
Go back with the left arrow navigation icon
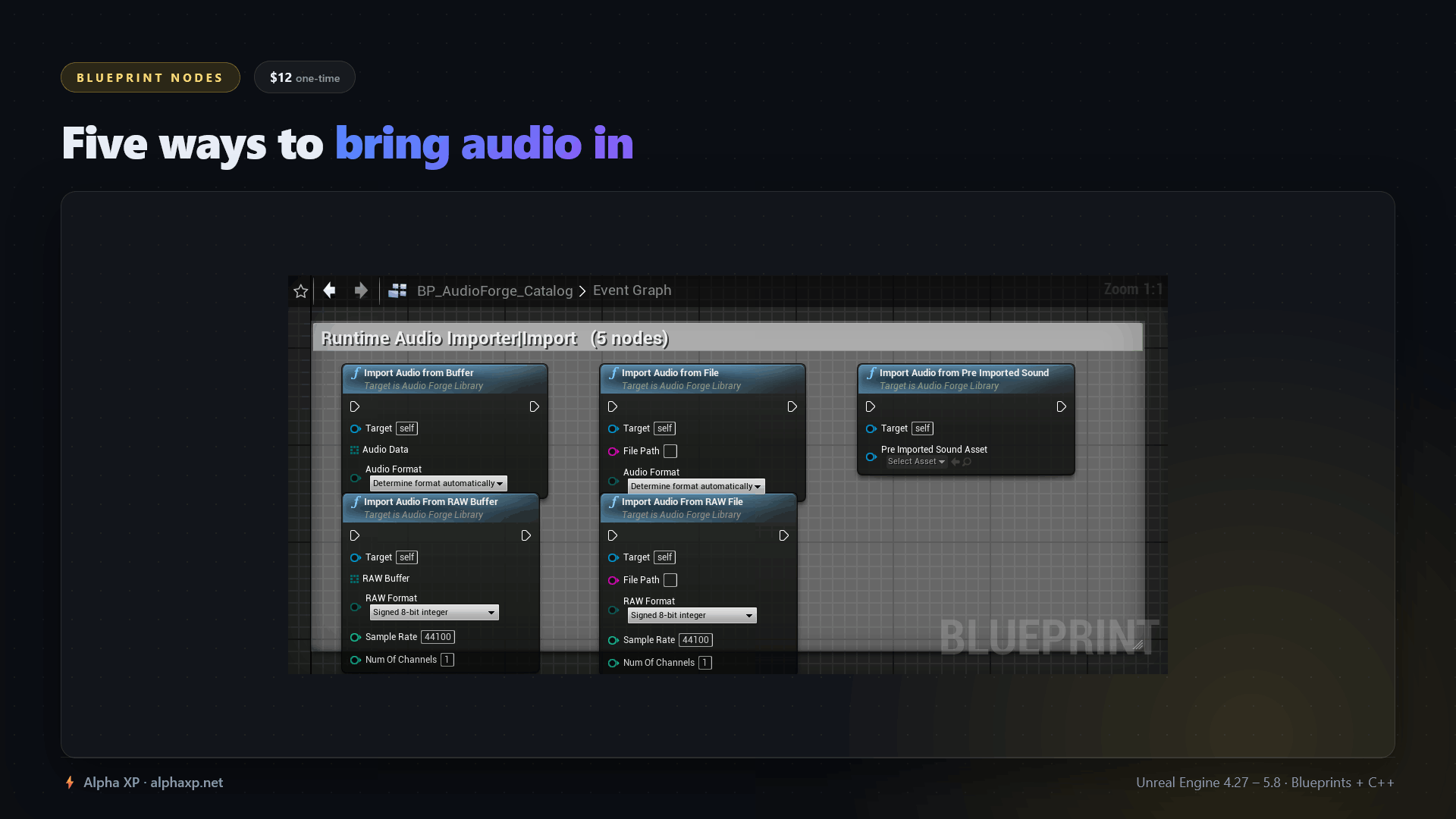click(329, 290)
